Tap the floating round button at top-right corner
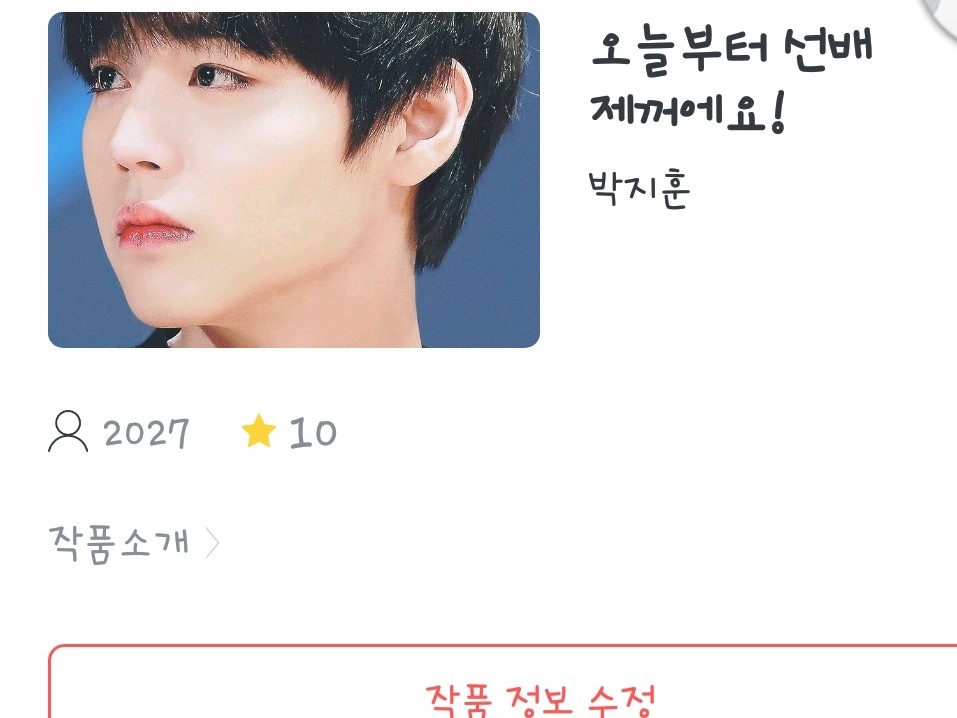957x718 pixels. (x=940, y=12)
